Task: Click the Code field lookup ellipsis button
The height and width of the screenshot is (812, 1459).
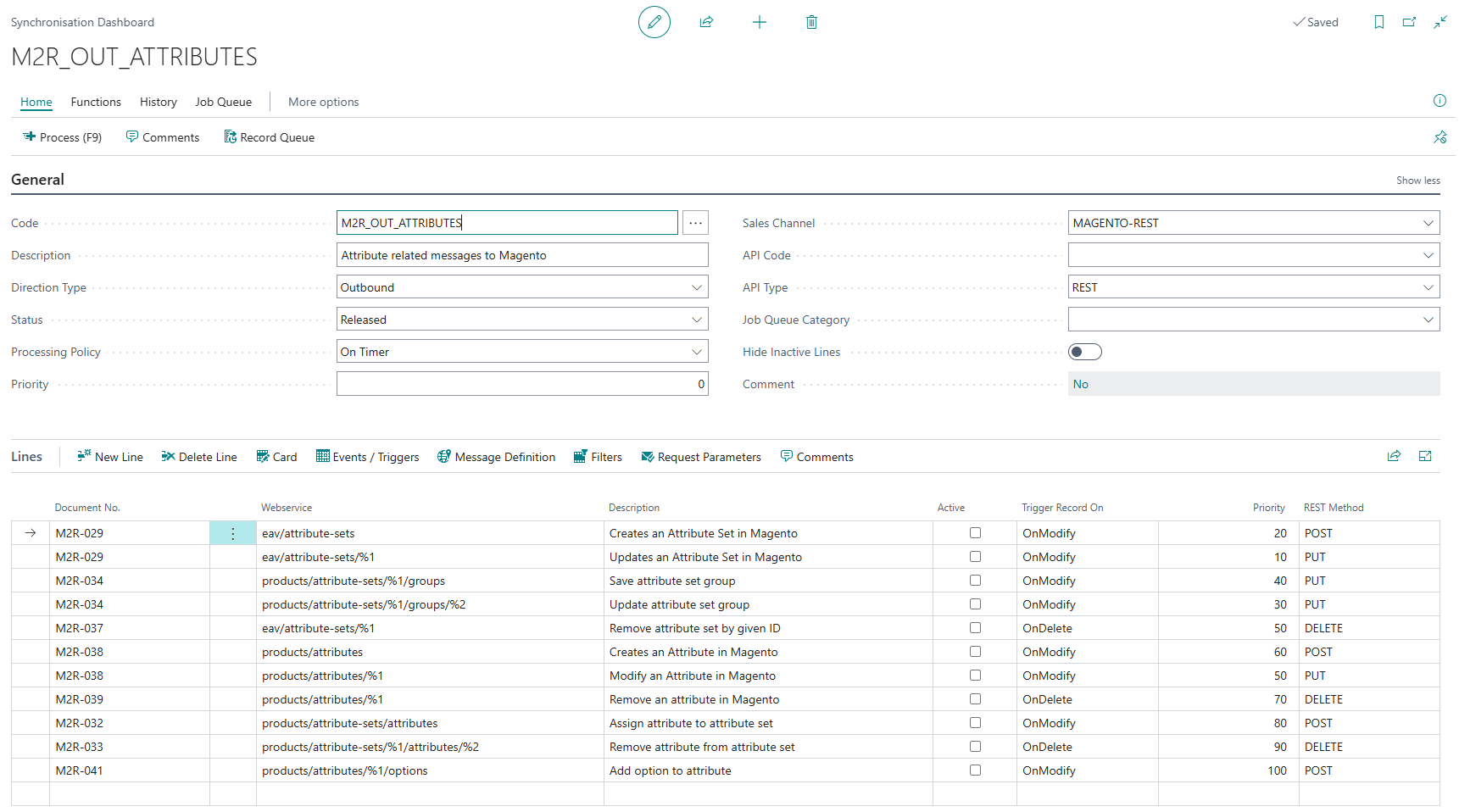Action: 695,223
